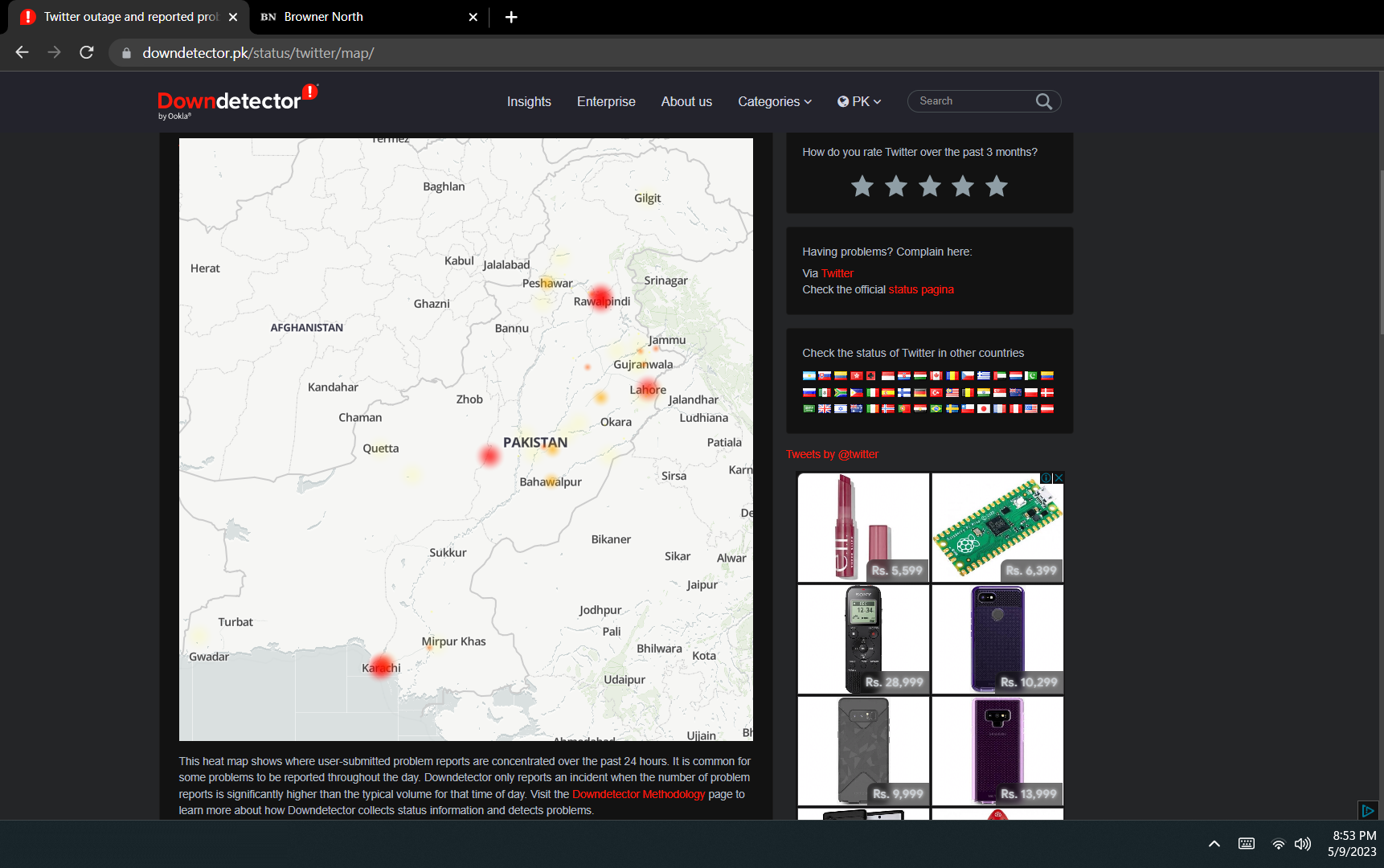This screenshot has height=868, width=1384.
Task: Pick the South Africa flag
Action: tap(841, 392)
